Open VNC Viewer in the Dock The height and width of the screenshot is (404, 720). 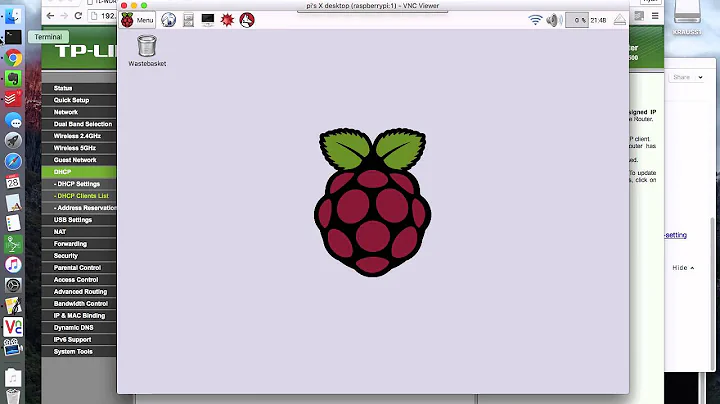tap(13, 326)
